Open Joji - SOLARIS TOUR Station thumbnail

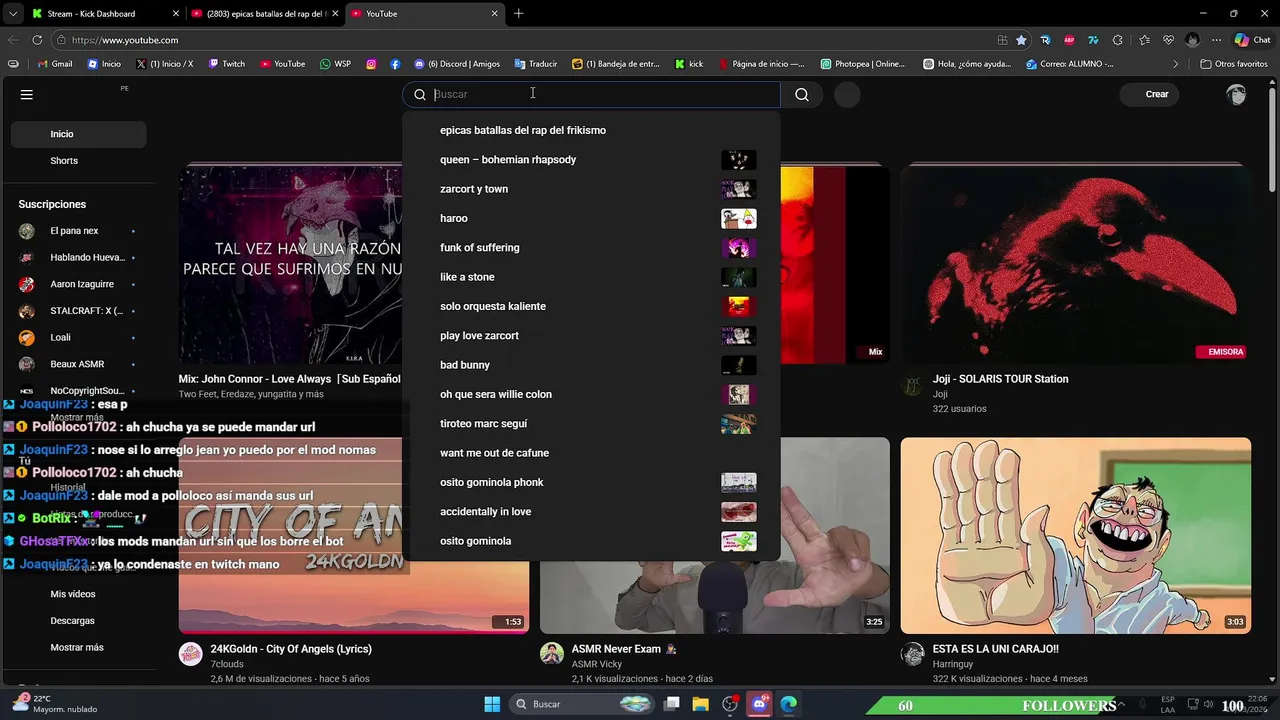tap(1075, 263)
